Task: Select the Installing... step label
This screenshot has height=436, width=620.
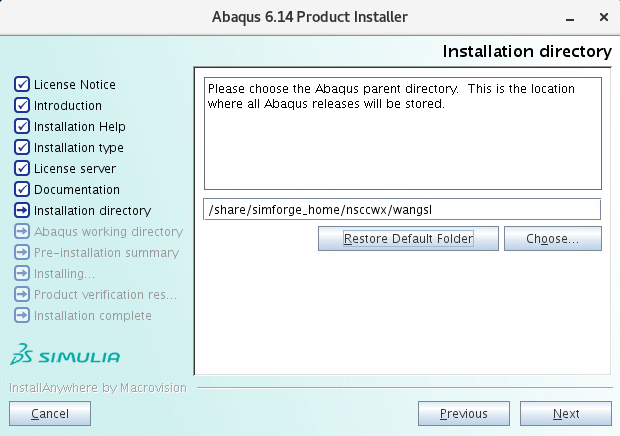Action: pyautogui.click(x=64, y=274)
